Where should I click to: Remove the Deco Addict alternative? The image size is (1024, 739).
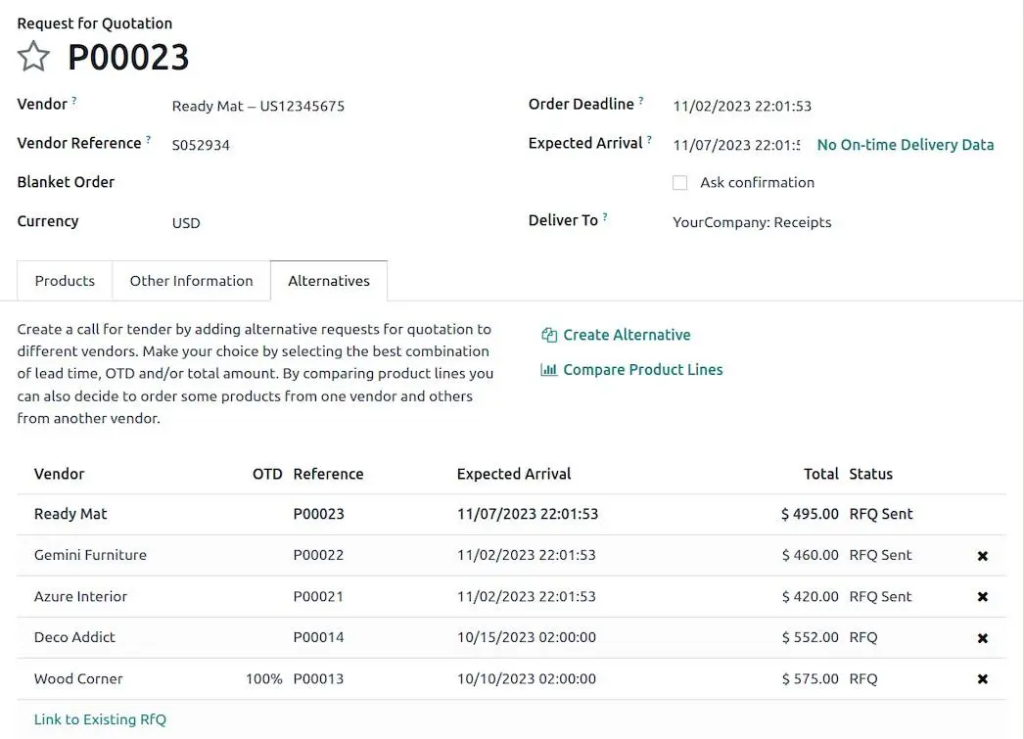point(982,637)
